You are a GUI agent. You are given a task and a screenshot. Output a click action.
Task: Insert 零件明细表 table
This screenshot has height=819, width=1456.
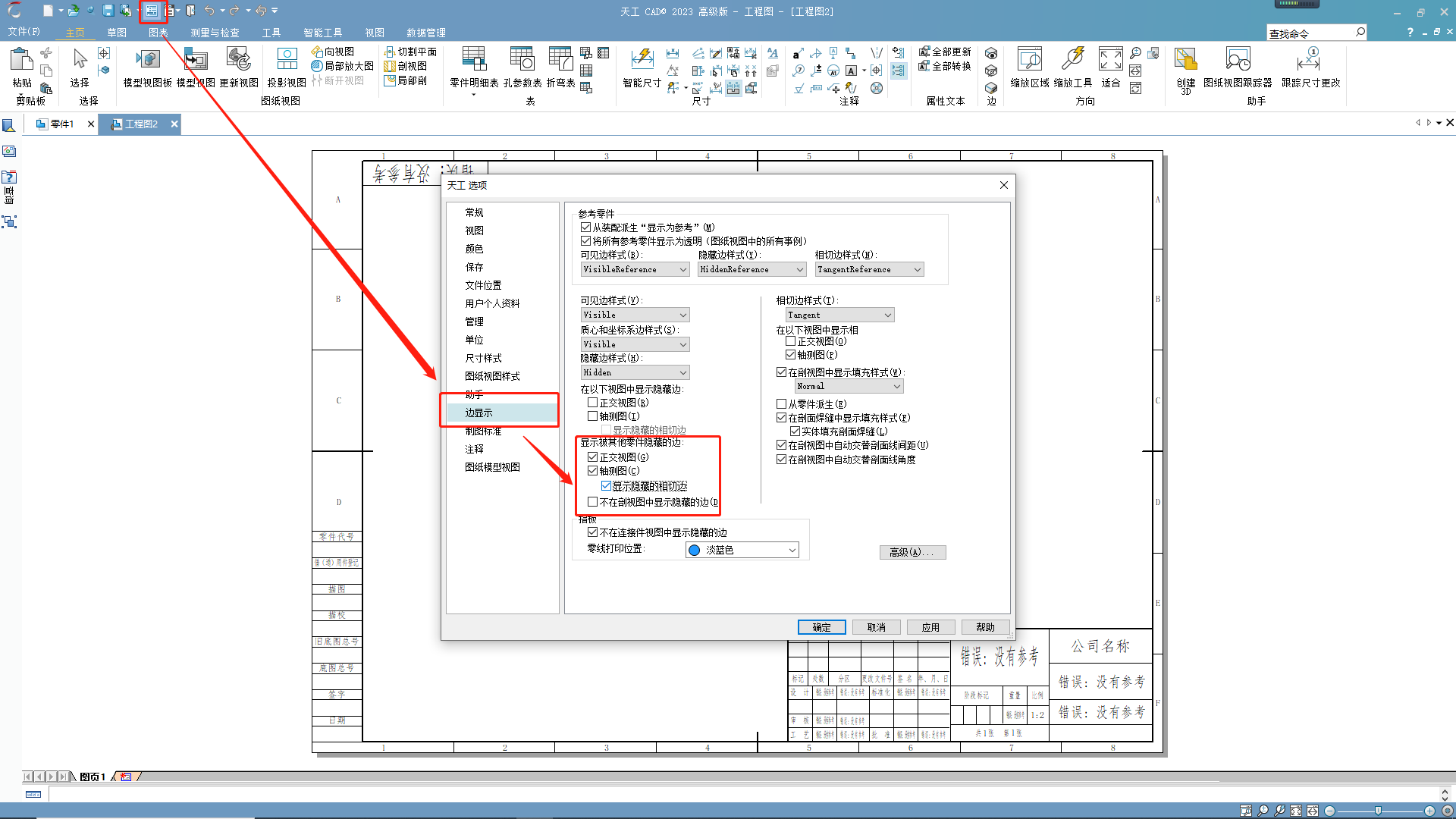pyautogui.click(x=474, y=67)
